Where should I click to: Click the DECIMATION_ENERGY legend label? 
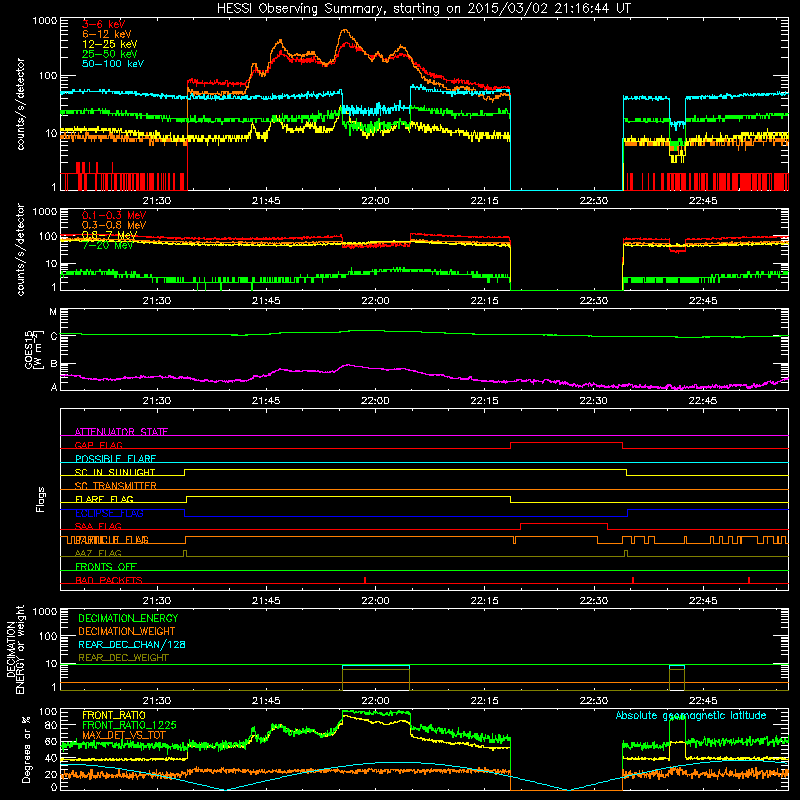coord(128,618)
